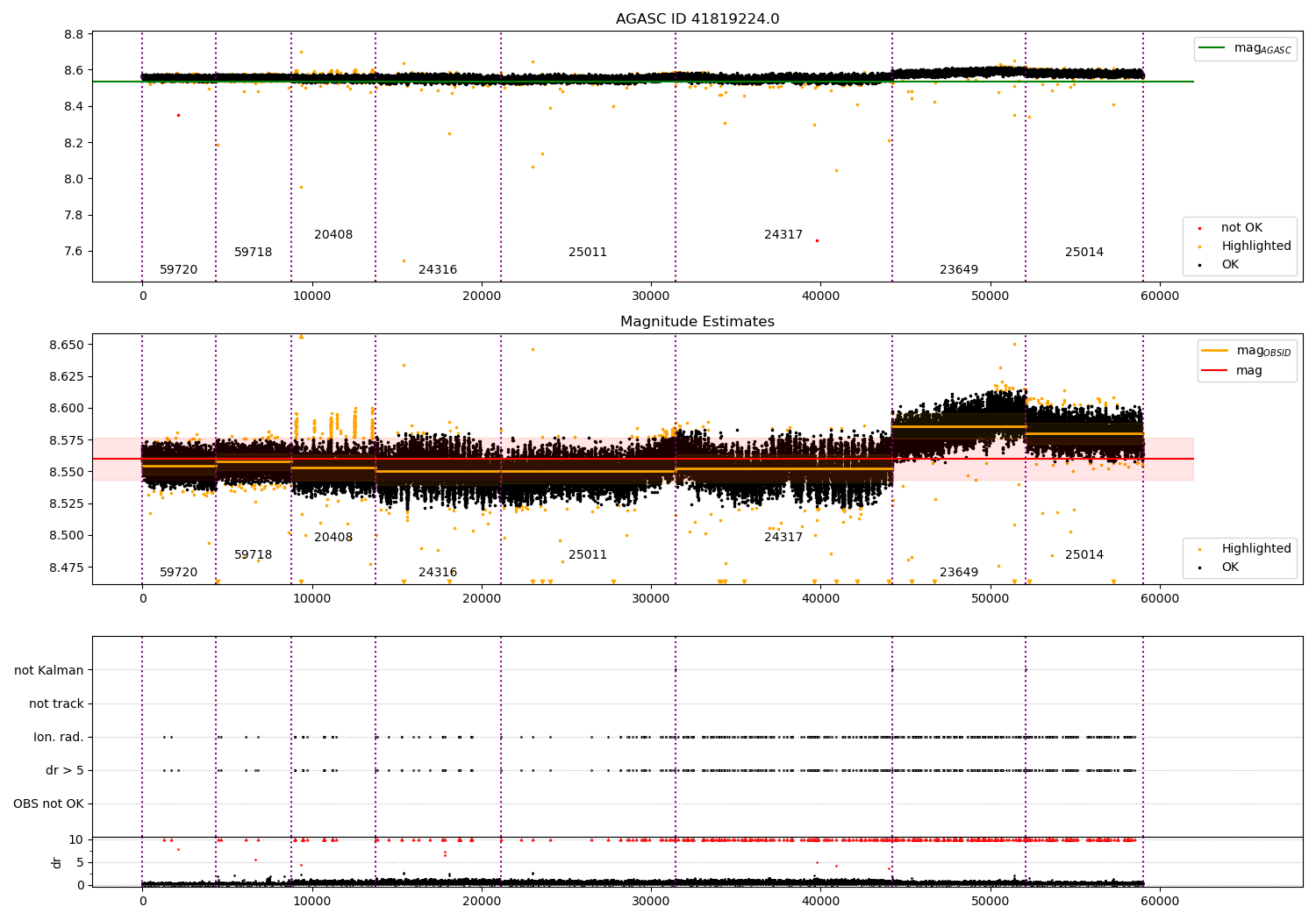
Task: Click 'Highlighted' legend entry in top plot
Action: click(1245, 246)
